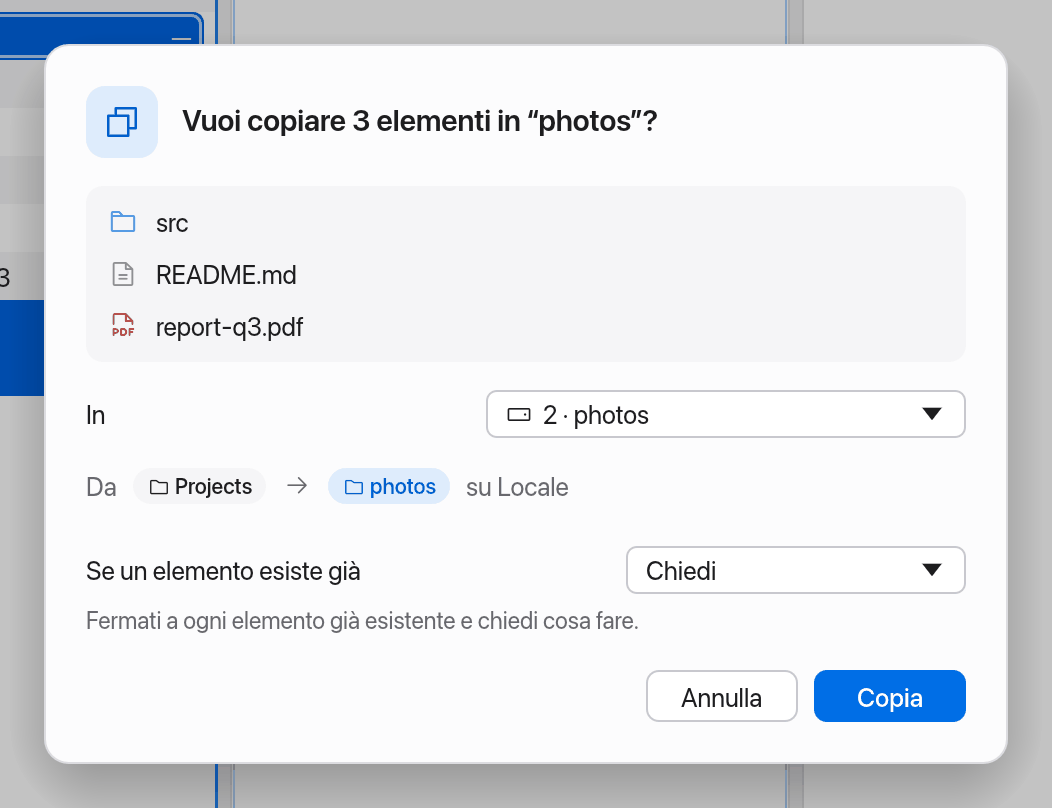Open the "2 · photos" destination dropdown

726,414
